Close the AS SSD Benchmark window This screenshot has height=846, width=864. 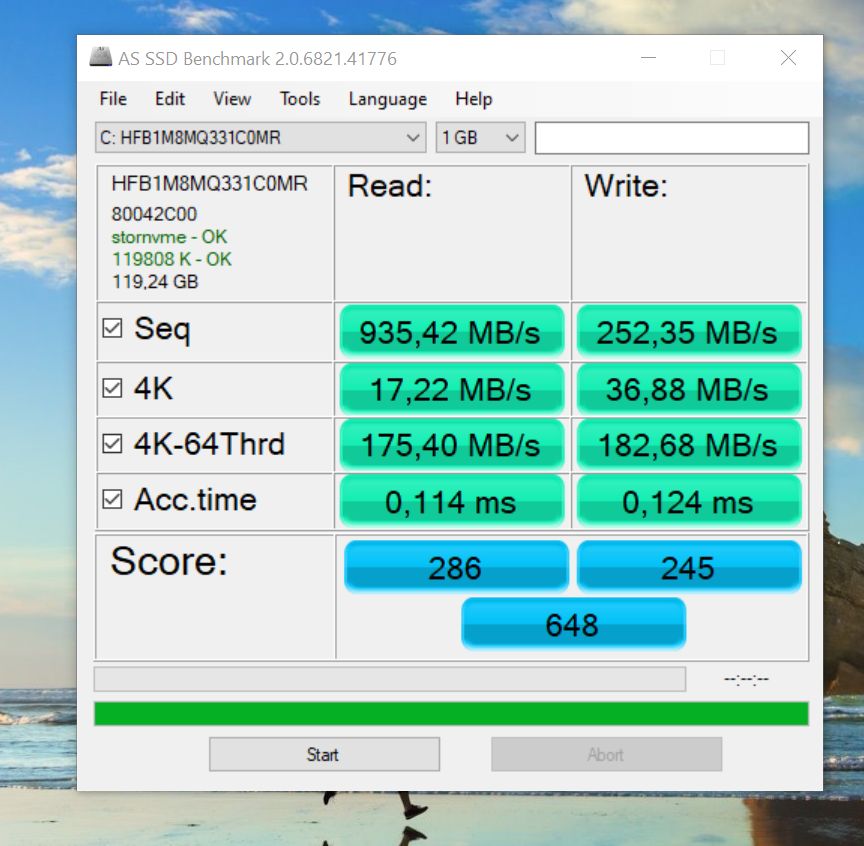[788, 58]
